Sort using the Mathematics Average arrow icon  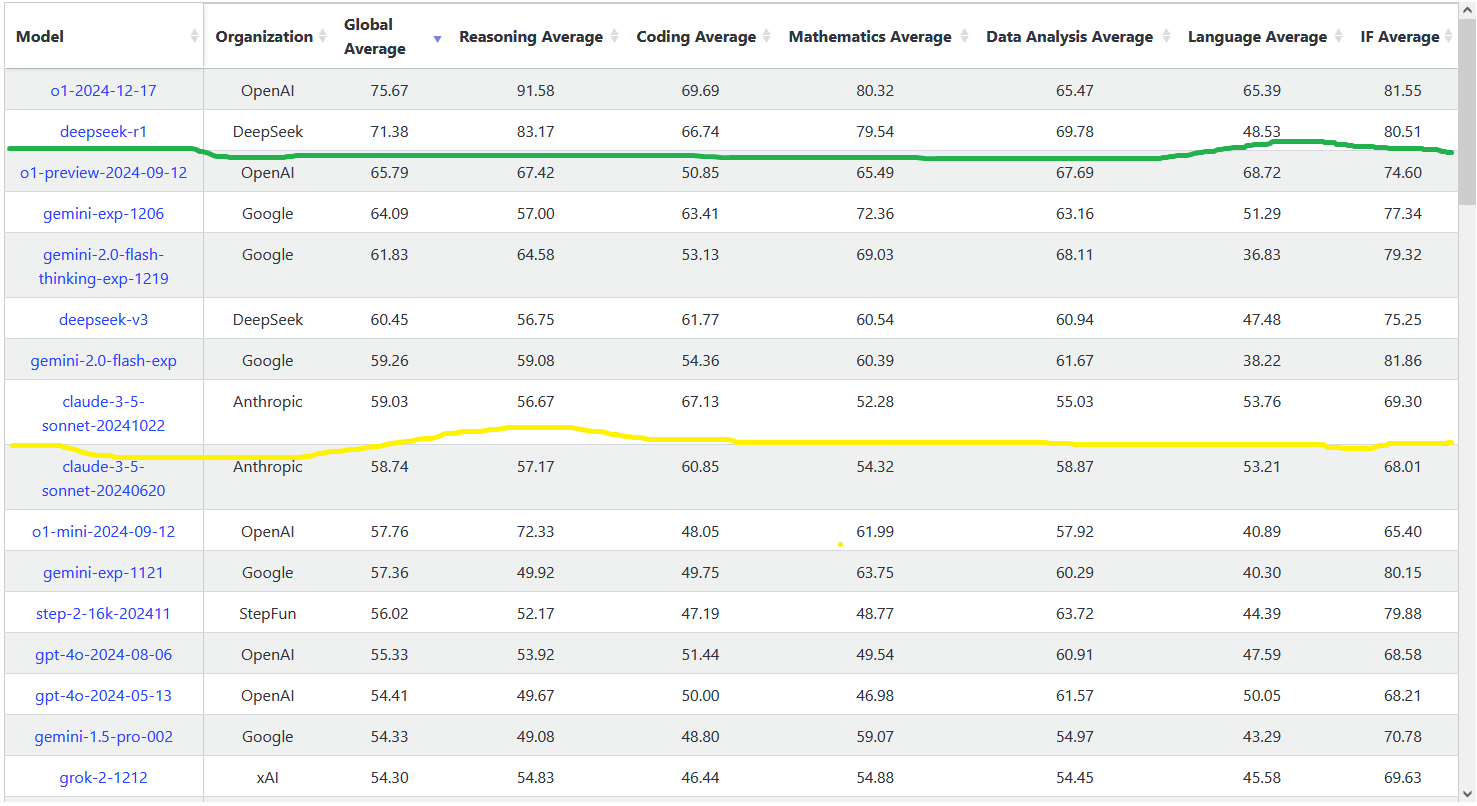(964, 37)
